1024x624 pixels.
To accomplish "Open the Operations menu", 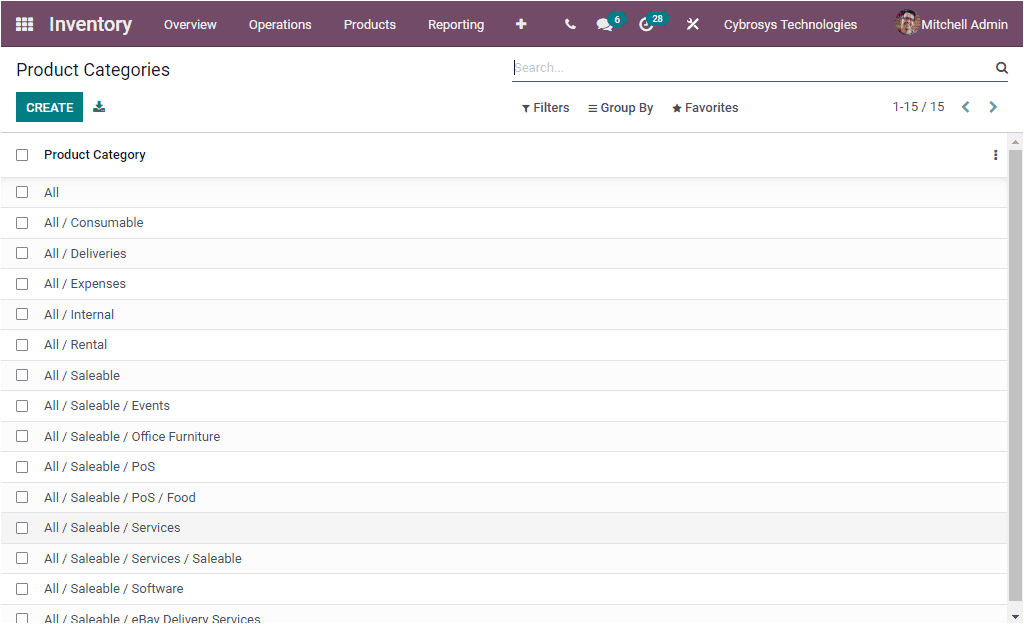I will pos(280,24).
